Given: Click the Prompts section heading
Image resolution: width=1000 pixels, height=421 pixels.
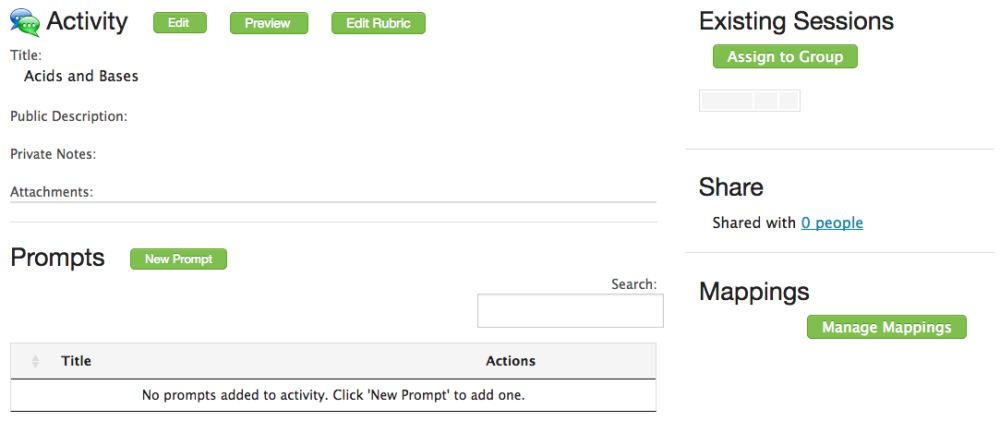Looking at the screenshot, I should 57,257.
